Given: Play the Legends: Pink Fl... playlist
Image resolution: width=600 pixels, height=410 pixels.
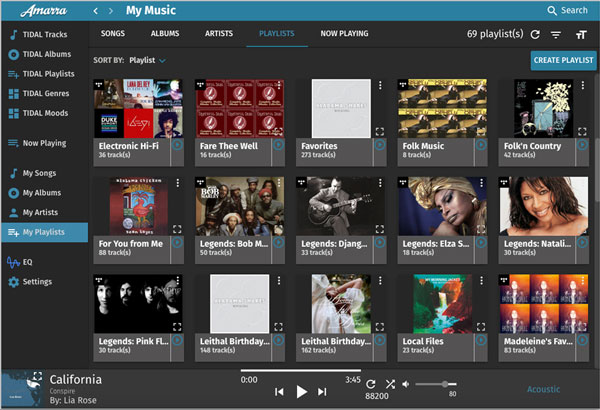Looking at the screenshot, I should click(177, 340).
